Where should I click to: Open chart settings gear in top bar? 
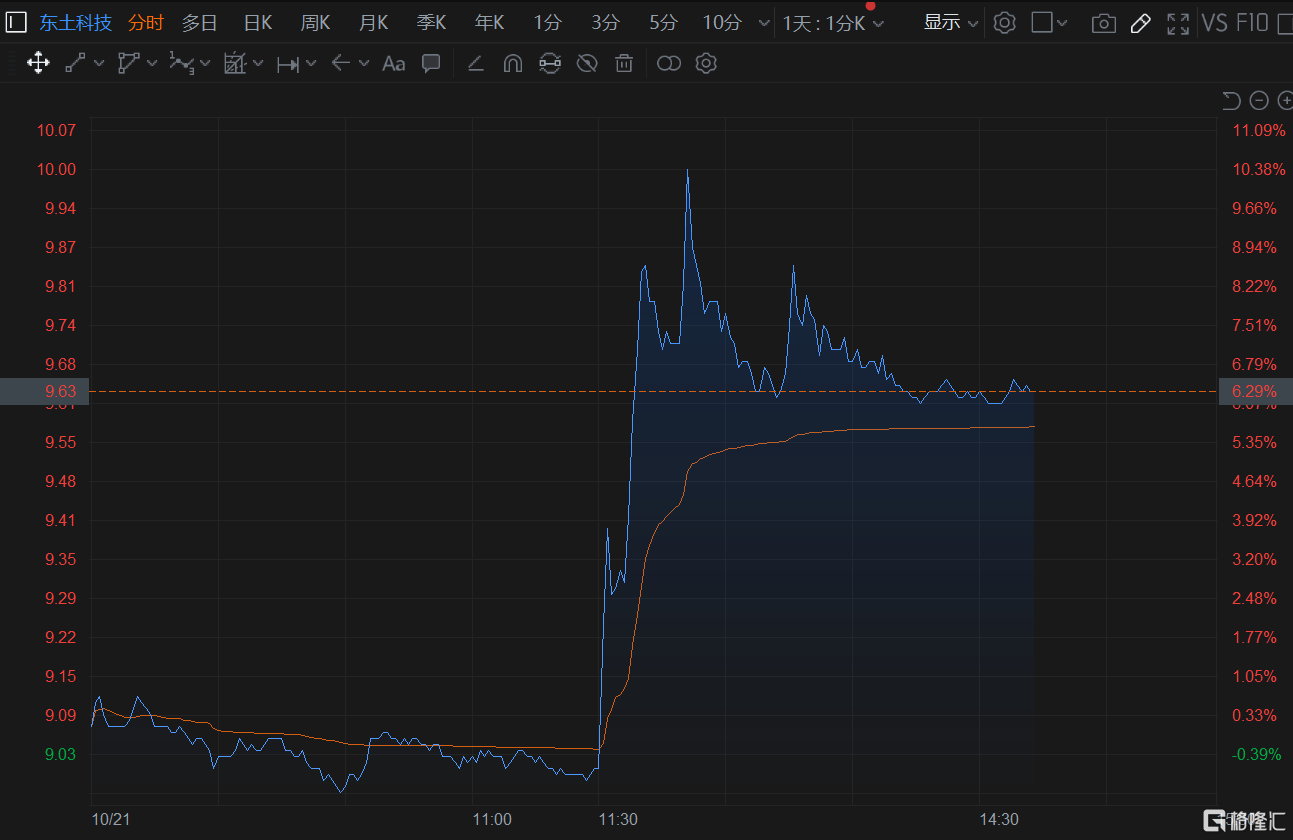click(x=1005, y=23)
